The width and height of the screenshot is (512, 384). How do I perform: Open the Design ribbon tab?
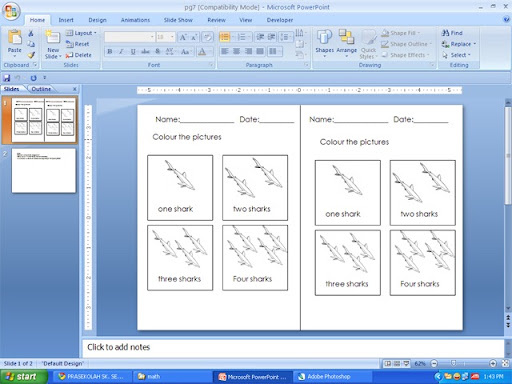point(97,20)
